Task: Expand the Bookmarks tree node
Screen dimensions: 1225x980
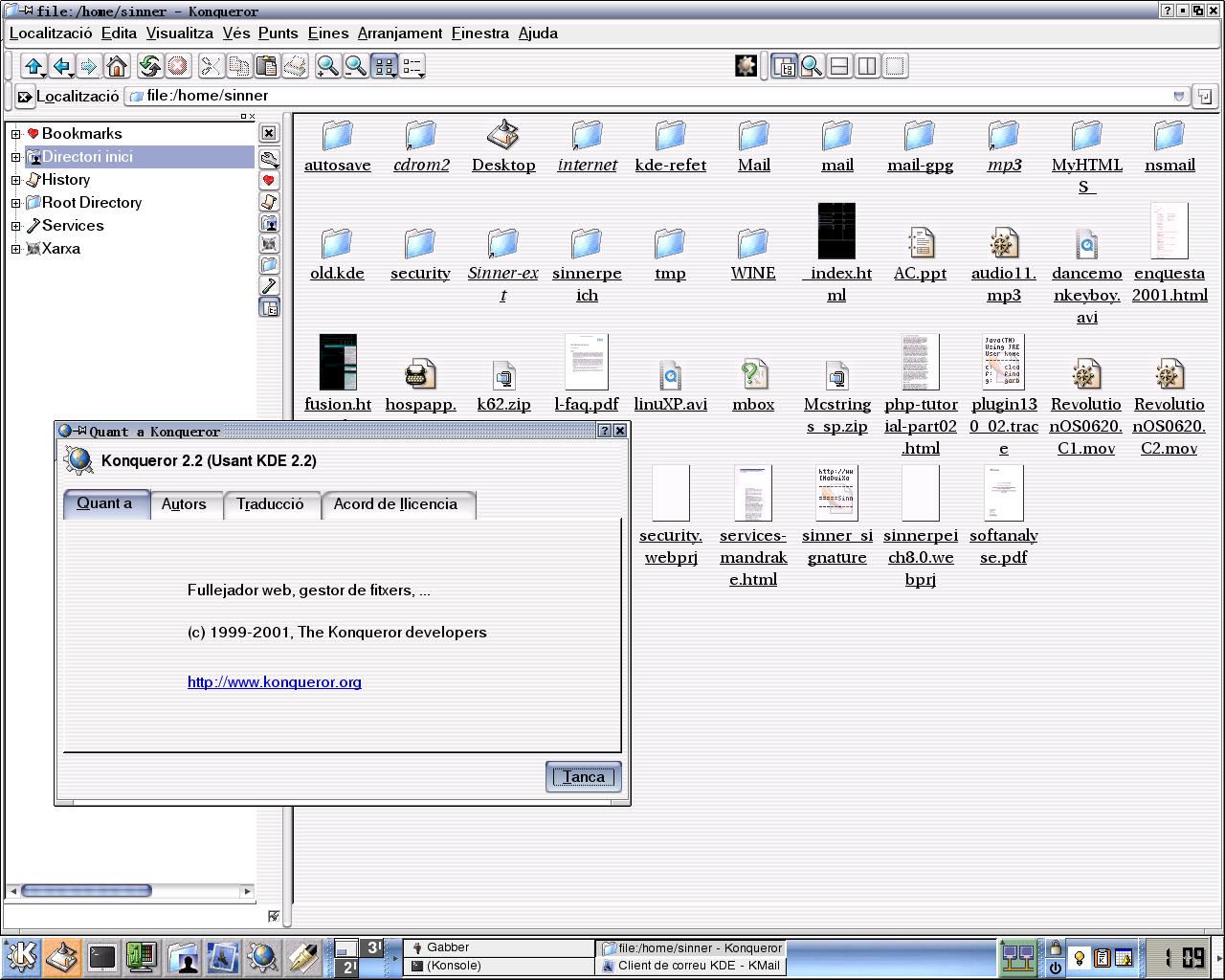Action: [x=16, y=134]
